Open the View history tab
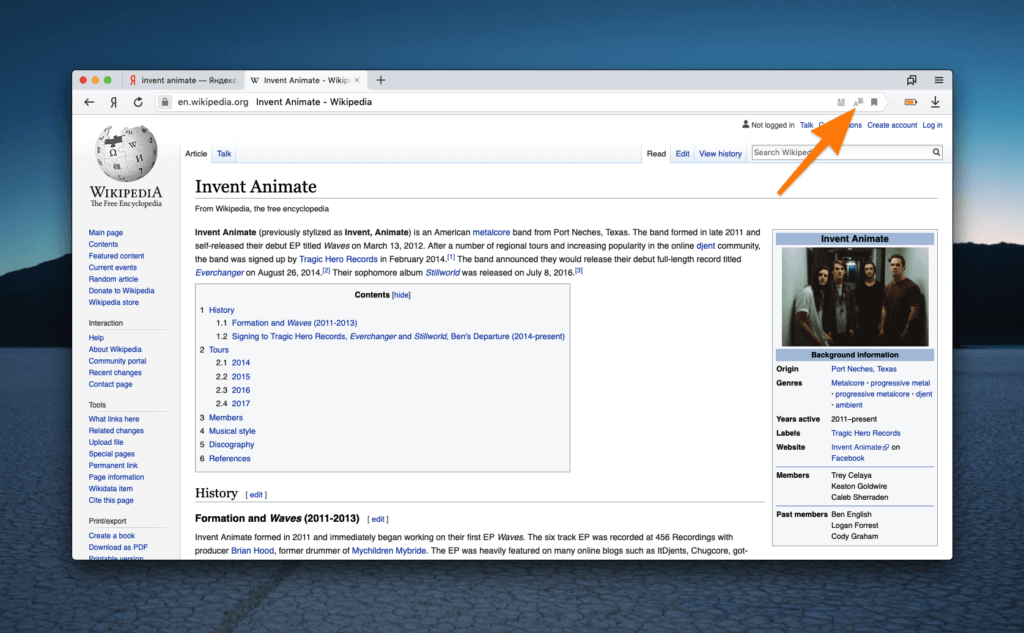The width and height of the screenshot is (1024, 633). click(x=720, y=154)
